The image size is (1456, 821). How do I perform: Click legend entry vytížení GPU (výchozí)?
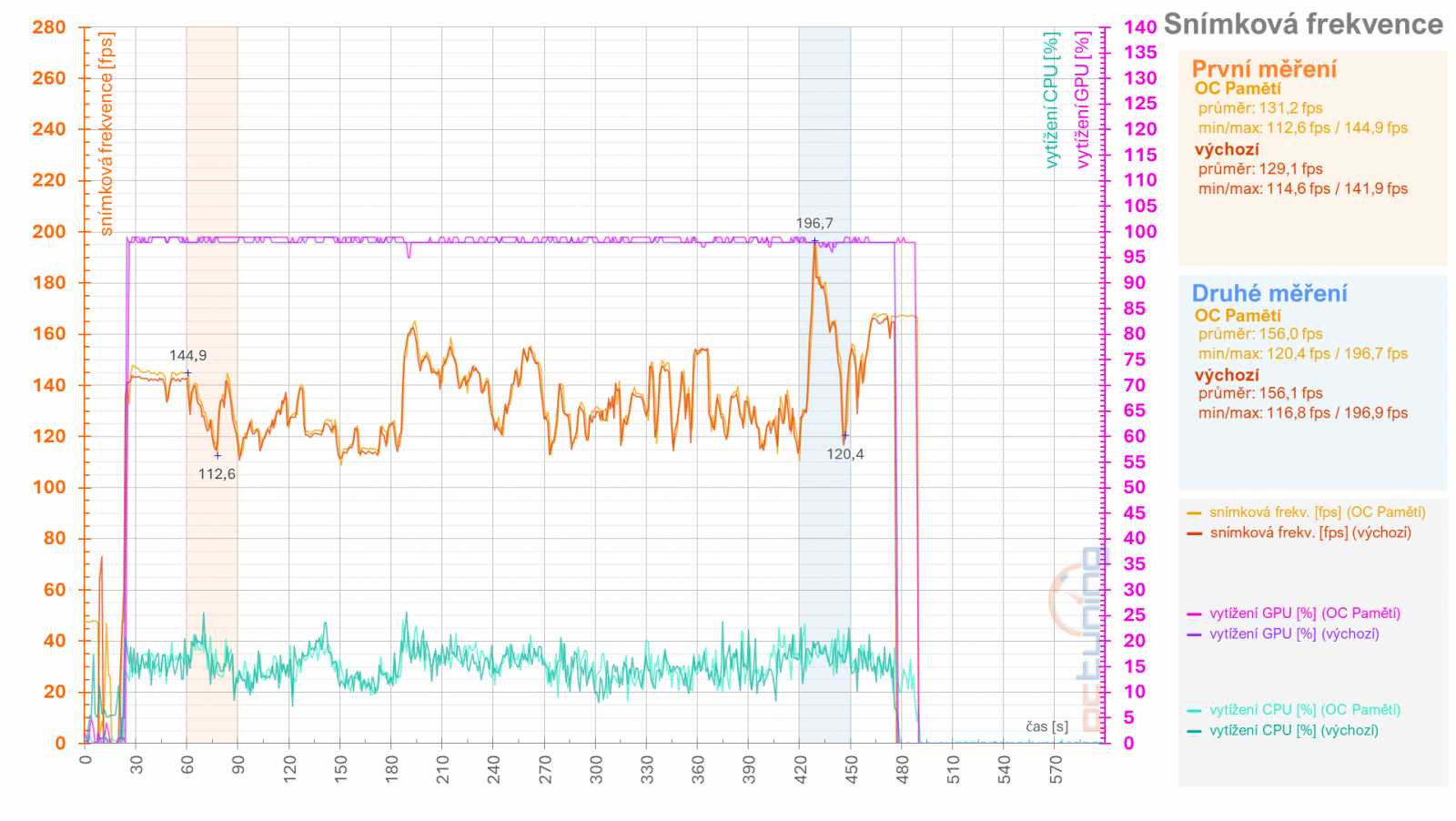click(x=1294, y=634)
